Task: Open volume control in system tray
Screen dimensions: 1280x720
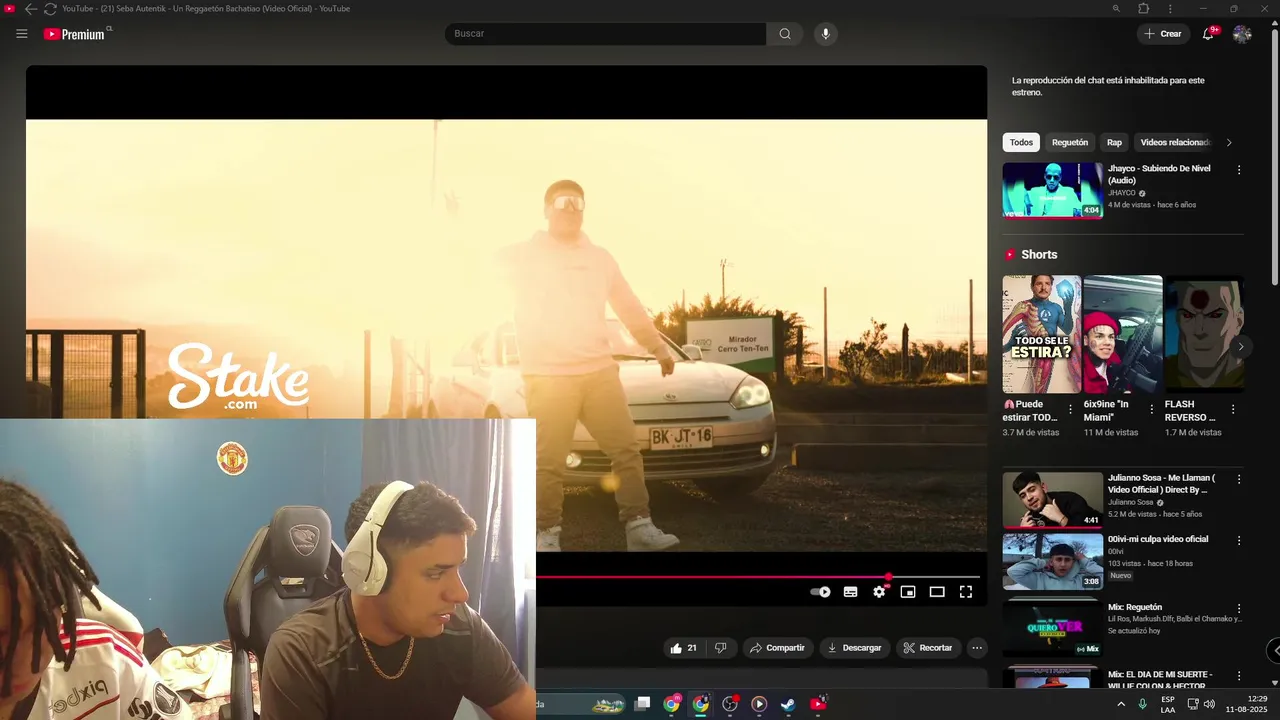Action: pos(1209,704)
